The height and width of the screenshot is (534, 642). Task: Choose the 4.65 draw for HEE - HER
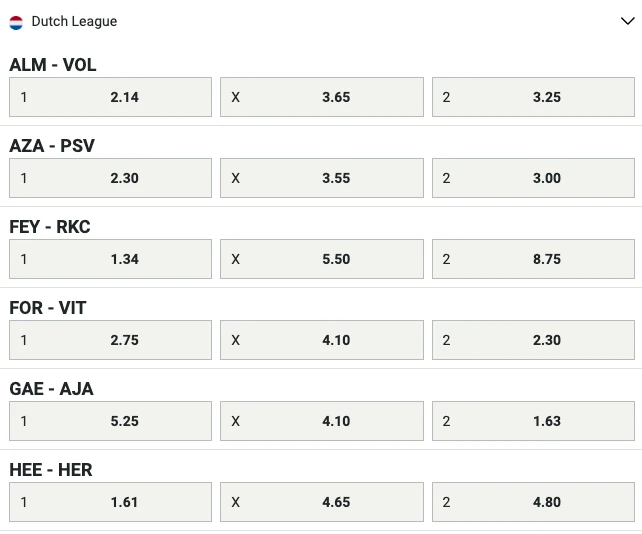[322, 502]
